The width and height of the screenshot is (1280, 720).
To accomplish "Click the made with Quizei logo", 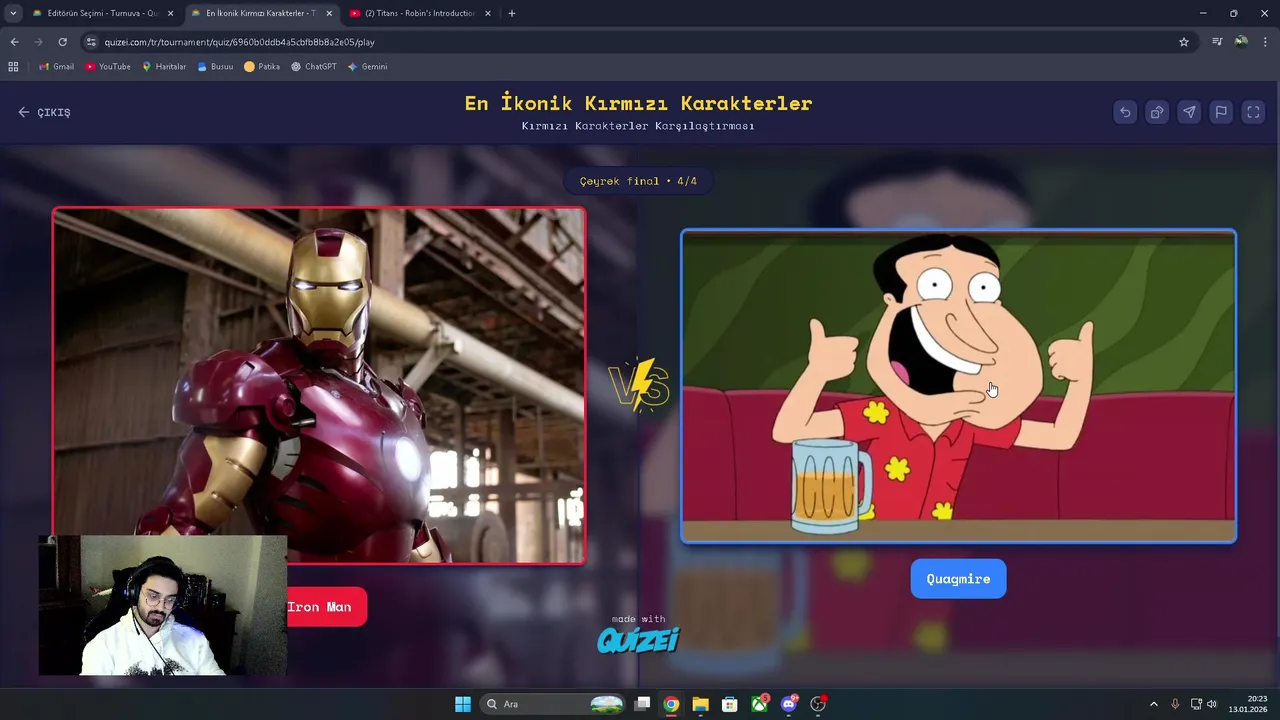I will (638, 634).
